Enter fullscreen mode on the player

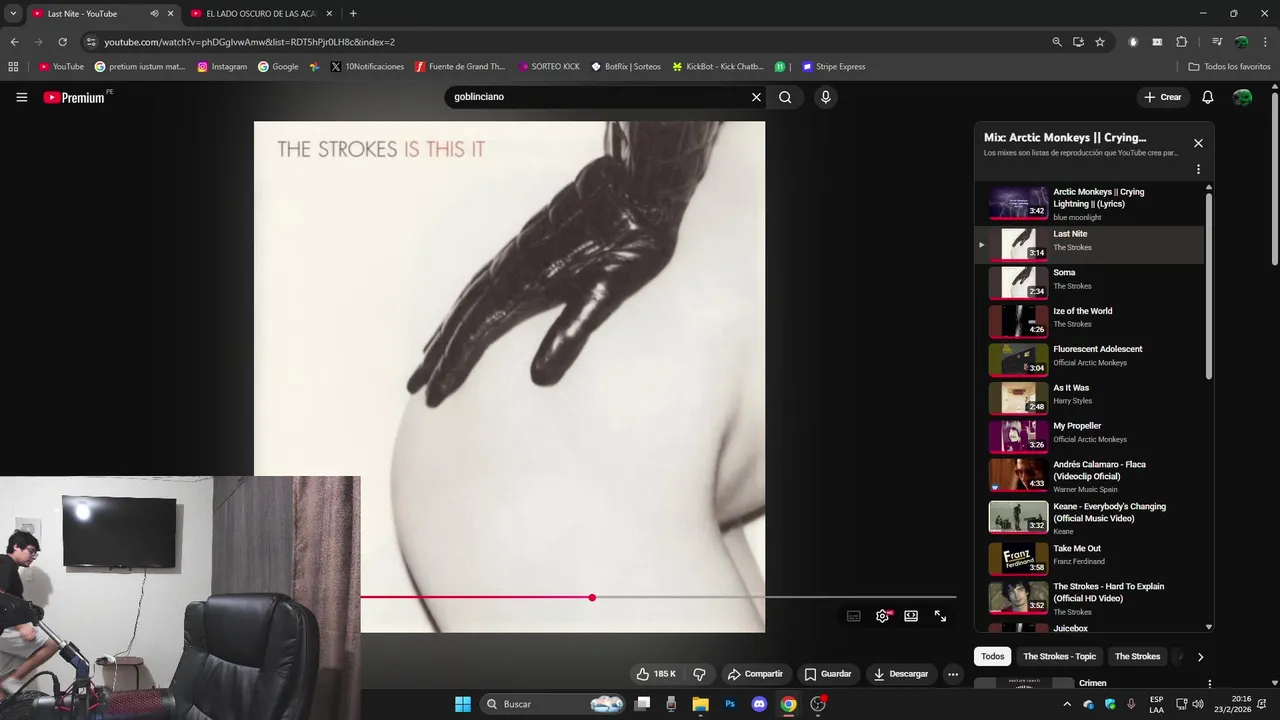click(x=940, y=616)
